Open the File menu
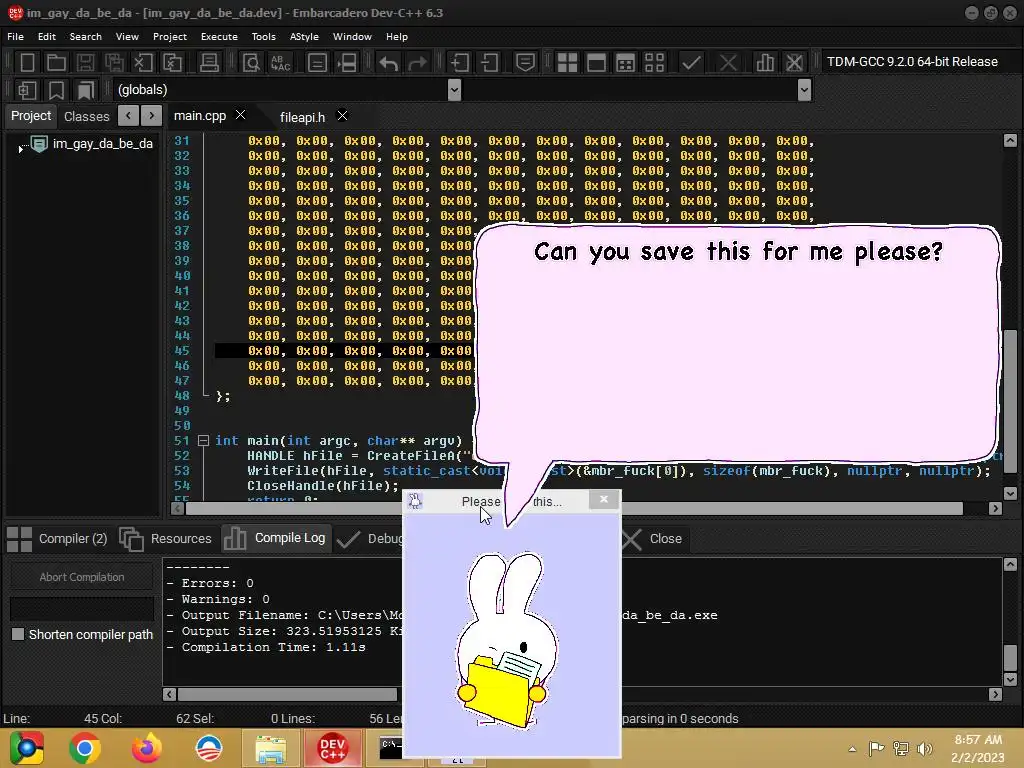1024x768 pixels. [15, 37]
